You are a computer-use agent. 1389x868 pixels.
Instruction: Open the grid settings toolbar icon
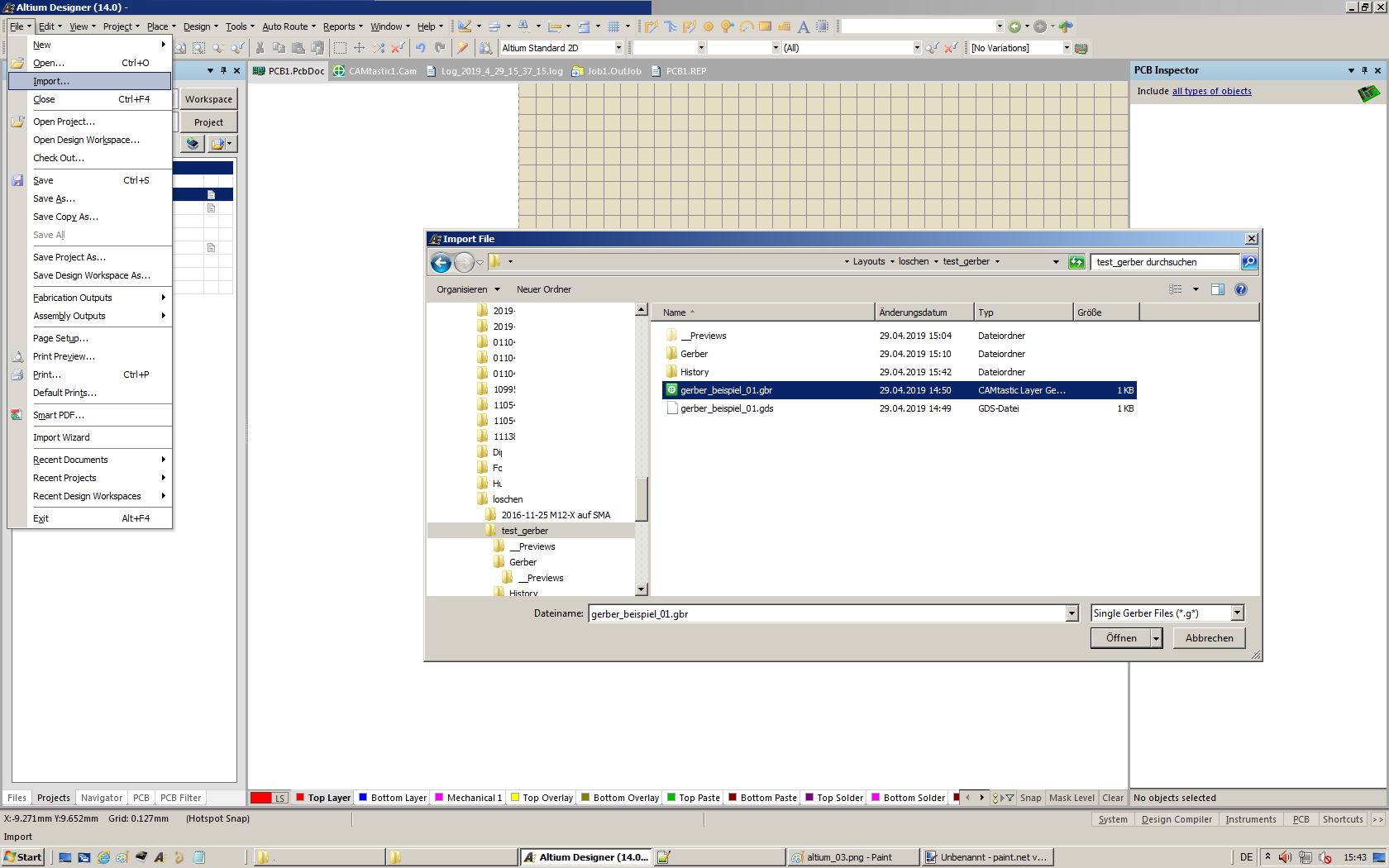click(x=614, y=26)
